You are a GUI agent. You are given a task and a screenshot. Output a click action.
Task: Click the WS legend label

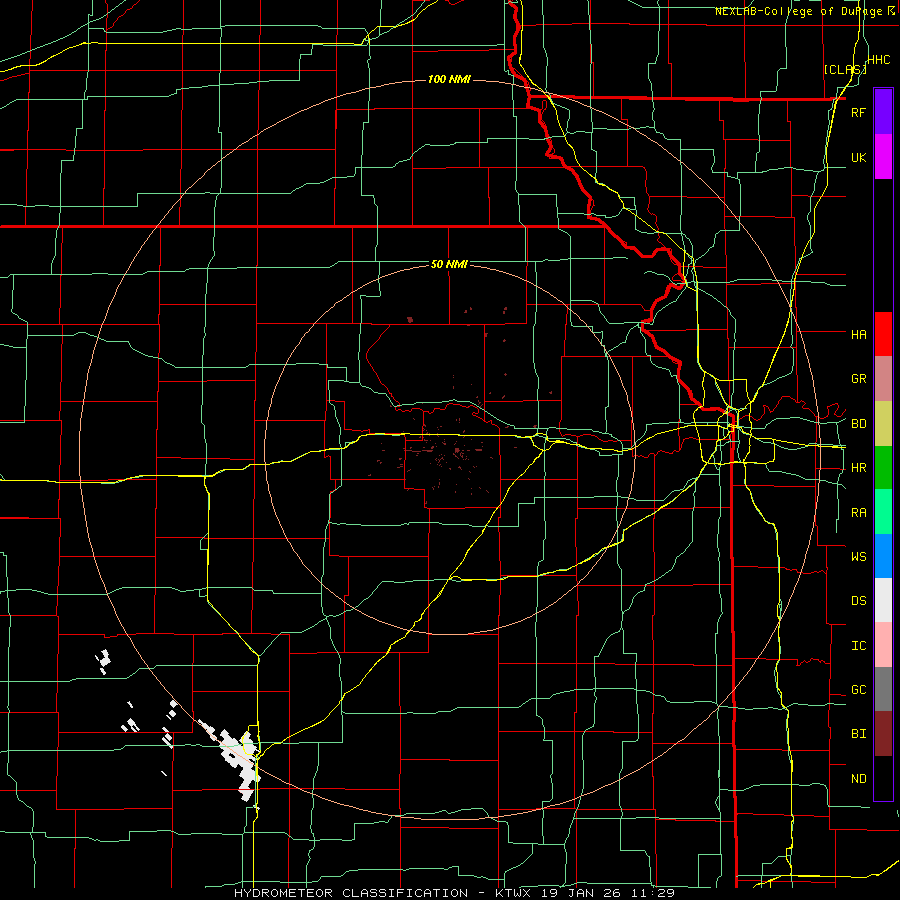point(858,556)
